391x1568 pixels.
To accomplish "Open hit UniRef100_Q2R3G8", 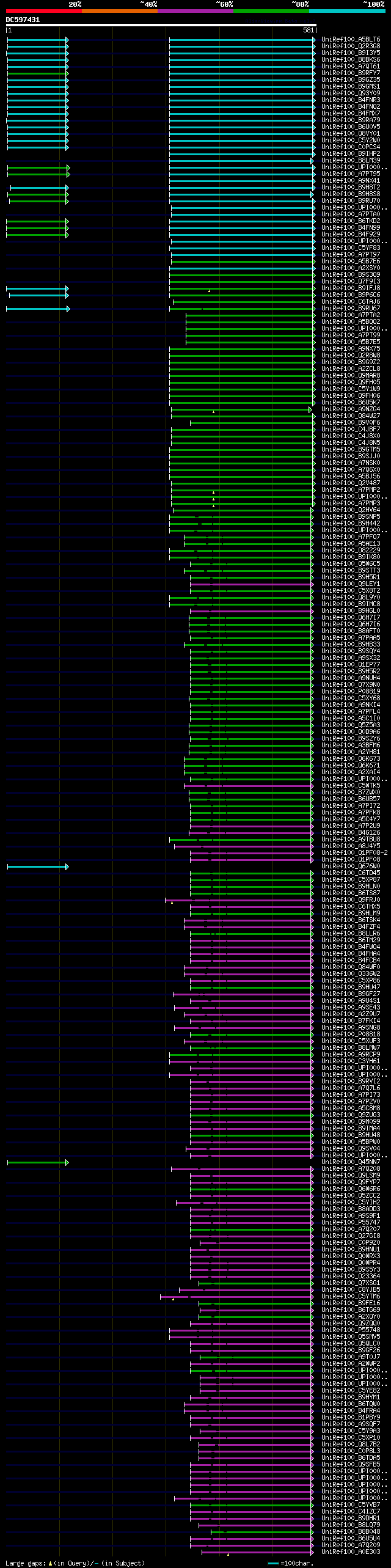I will (351, 46).
